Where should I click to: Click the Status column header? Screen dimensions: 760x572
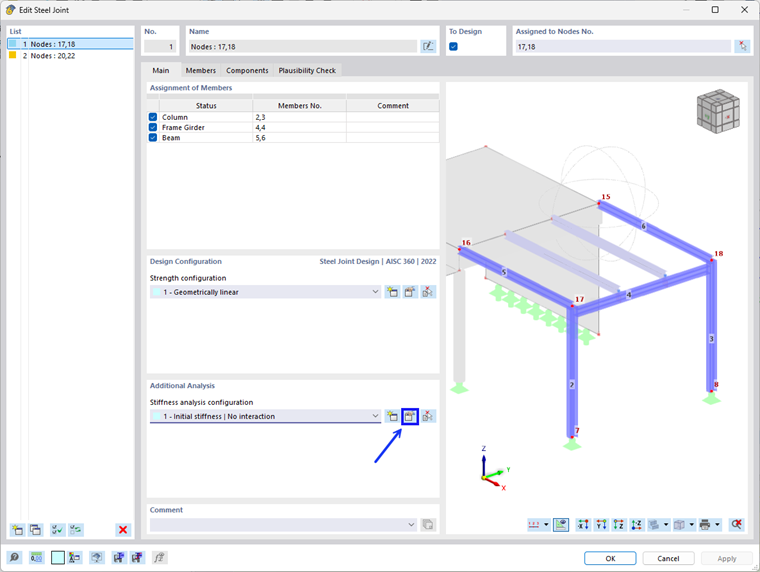coord(206,105)
